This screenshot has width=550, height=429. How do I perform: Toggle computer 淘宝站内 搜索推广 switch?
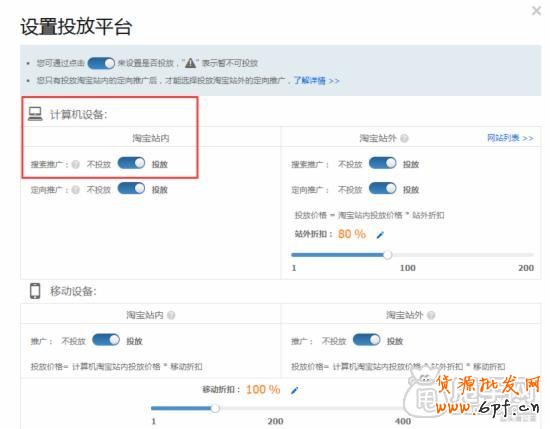point(131,163)
